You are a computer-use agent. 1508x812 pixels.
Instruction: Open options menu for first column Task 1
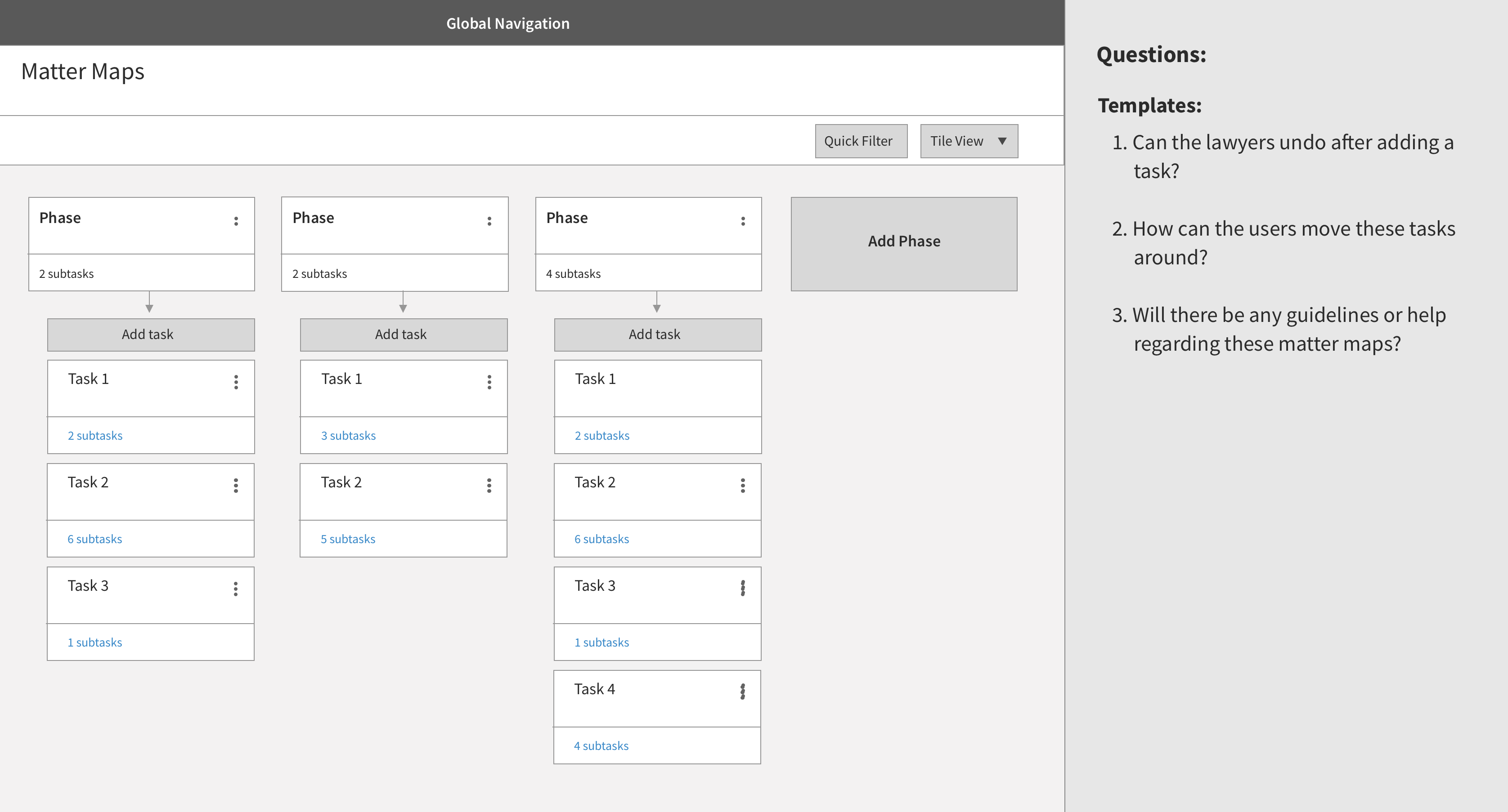(x=236, y=382)
